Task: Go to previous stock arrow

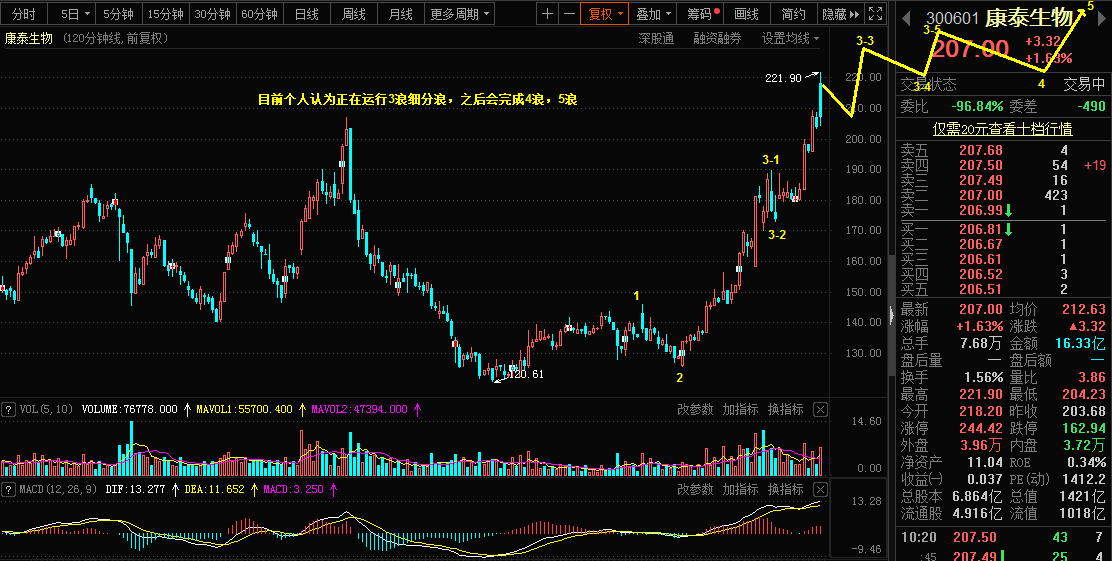Action: pyautogui.click(x=906, y=18)
